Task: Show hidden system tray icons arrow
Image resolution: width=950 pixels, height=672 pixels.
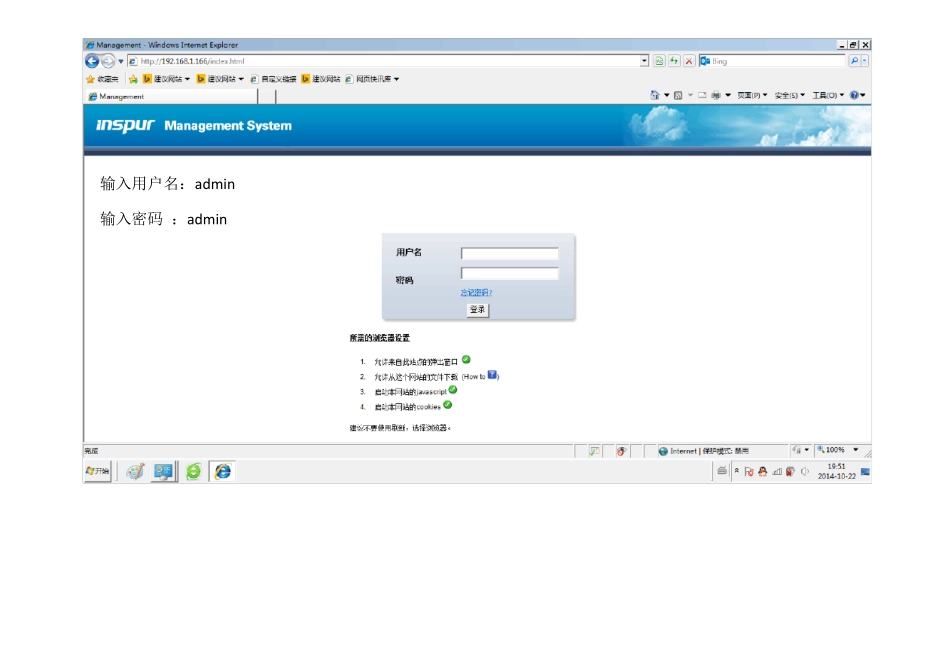Action: coord(737,470)
